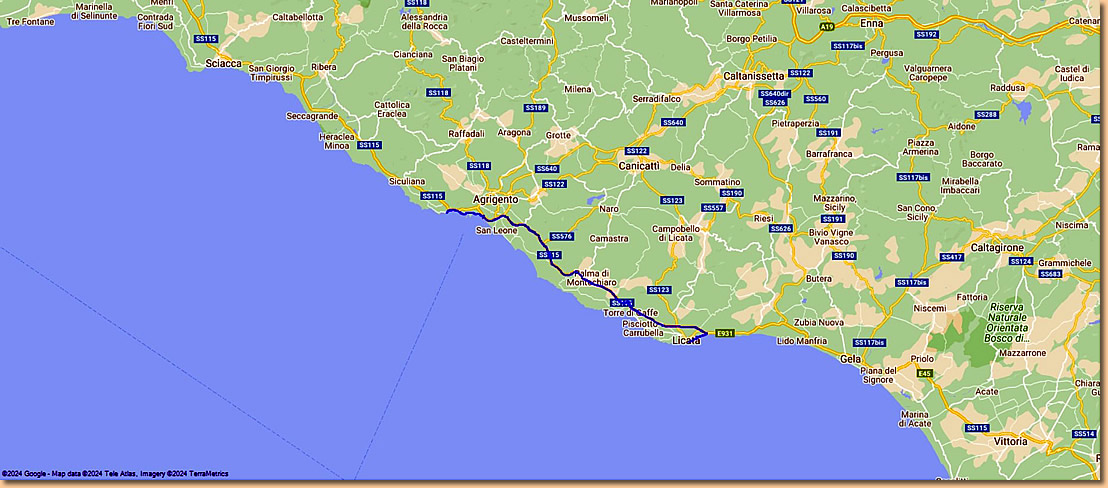Viewport: 1108px width, 488px height.
Task: Click the E931 road shield east of Licata
Action: click(x=724, y=333)
